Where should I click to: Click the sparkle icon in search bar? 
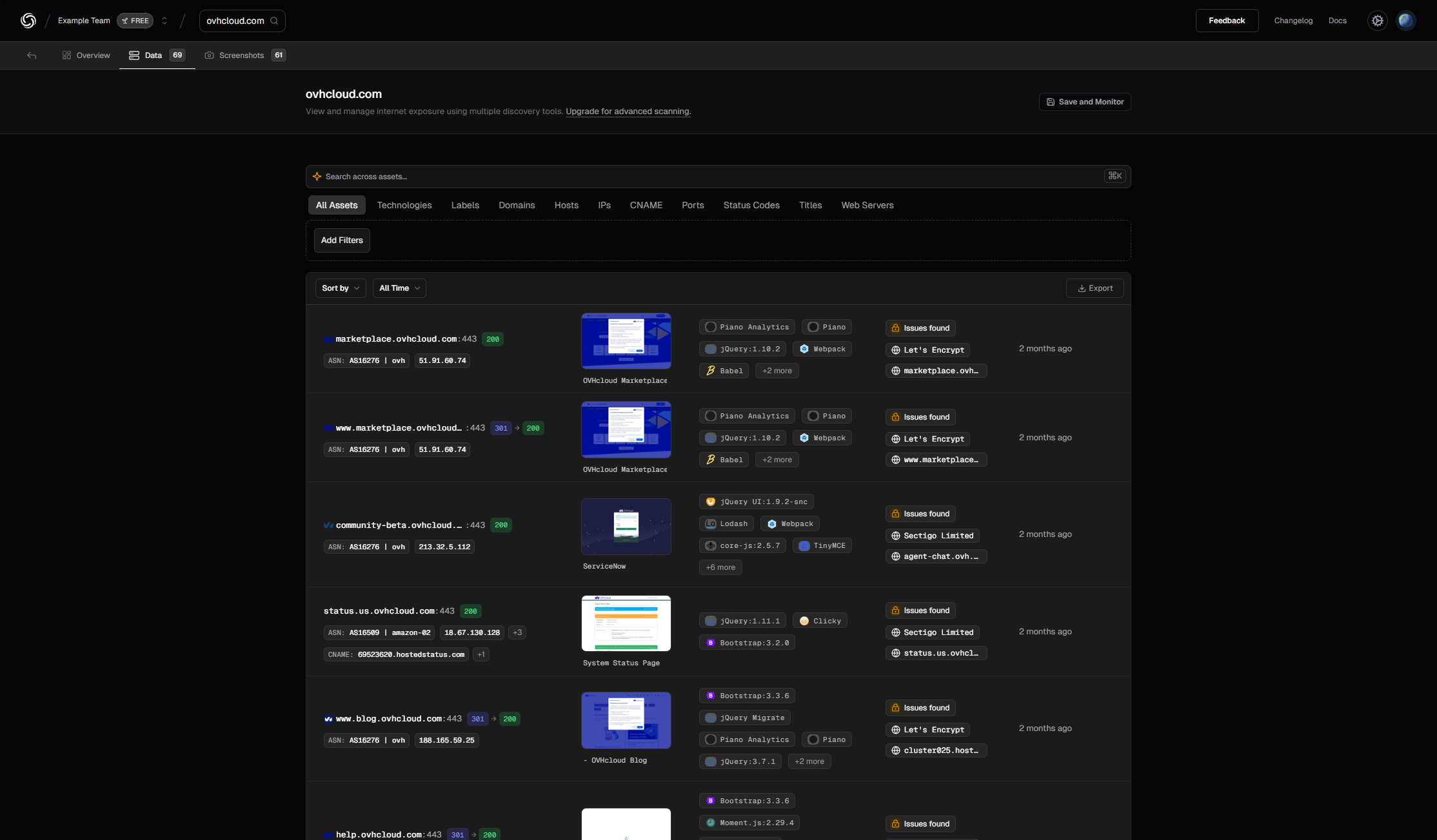coord(317,177)
